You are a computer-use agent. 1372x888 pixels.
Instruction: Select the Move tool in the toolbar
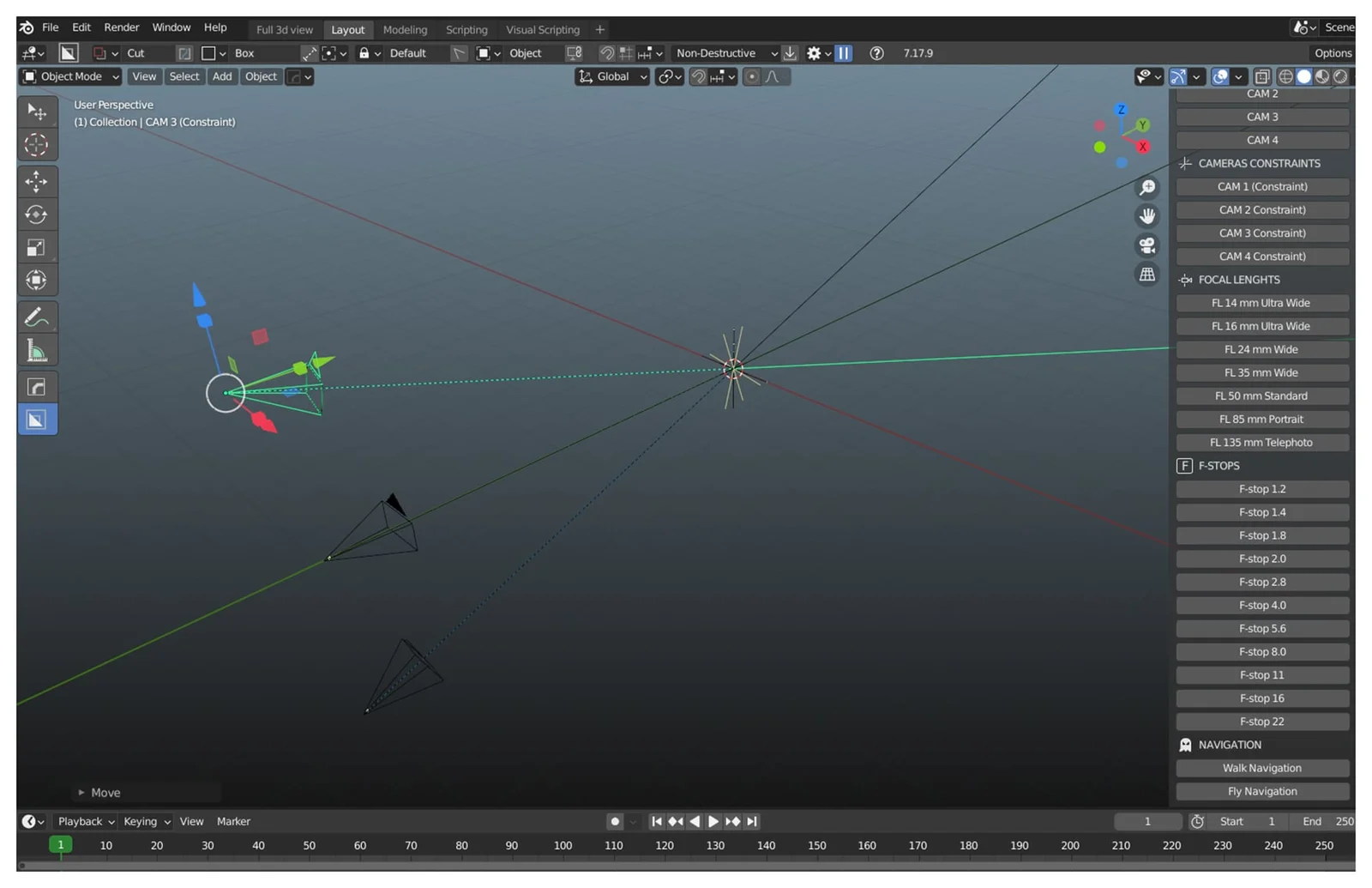coord(38,182)
